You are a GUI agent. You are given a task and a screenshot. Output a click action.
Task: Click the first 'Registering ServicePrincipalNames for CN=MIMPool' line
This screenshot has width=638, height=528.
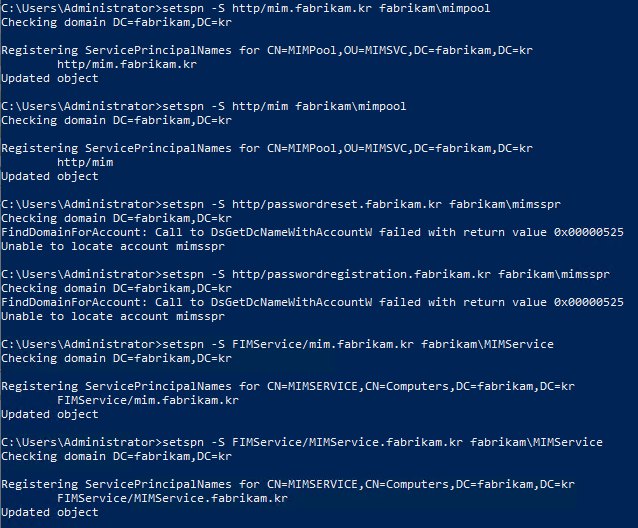pos(267,50)
